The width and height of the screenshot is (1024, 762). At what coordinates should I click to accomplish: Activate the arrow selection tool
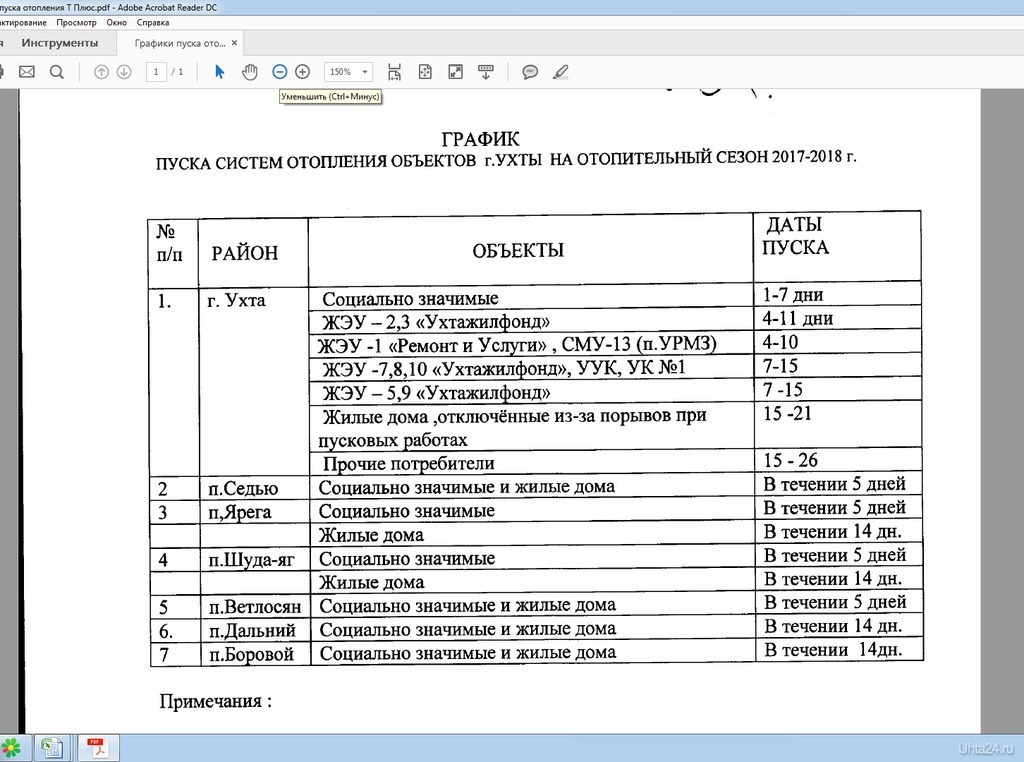point(219,72)
